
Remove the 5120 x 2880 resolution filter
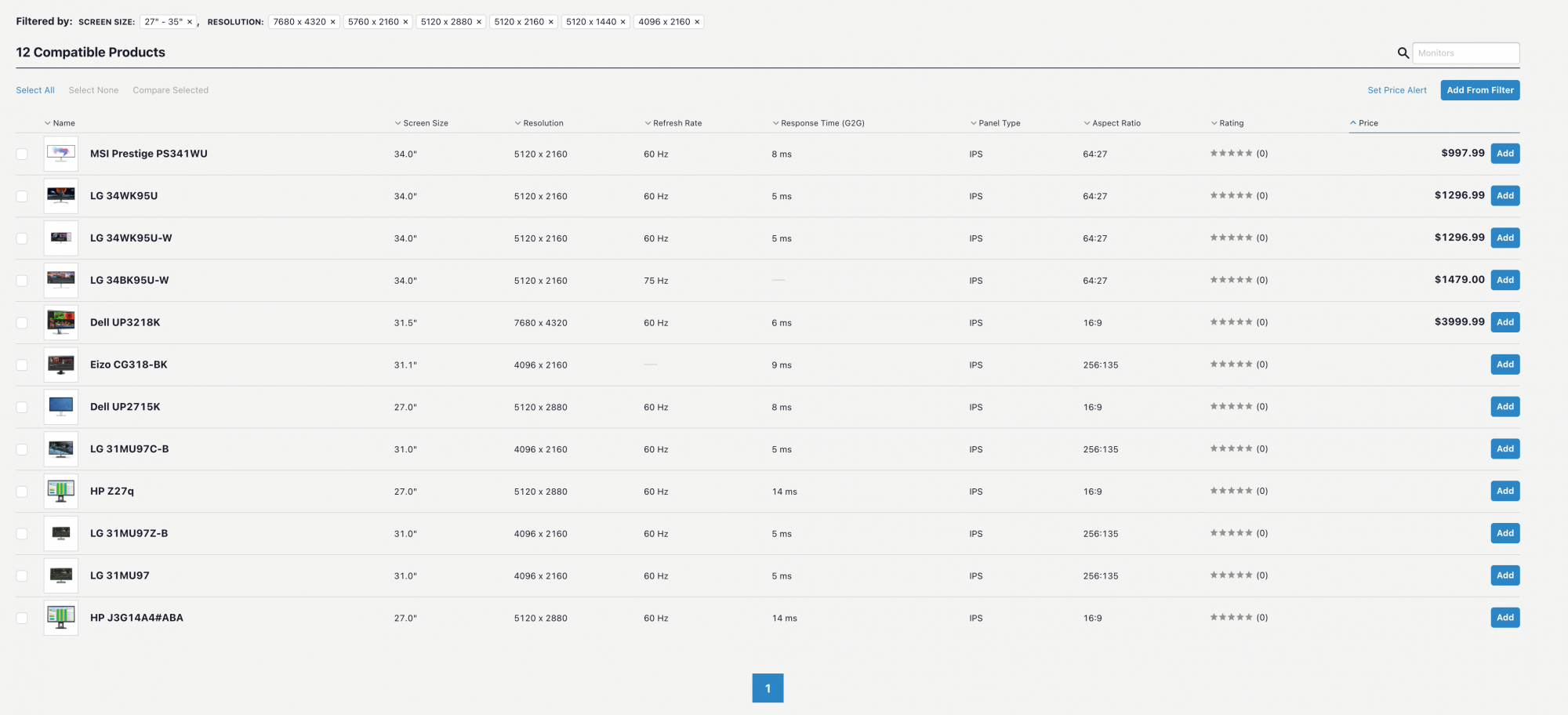tap(479, 22)
